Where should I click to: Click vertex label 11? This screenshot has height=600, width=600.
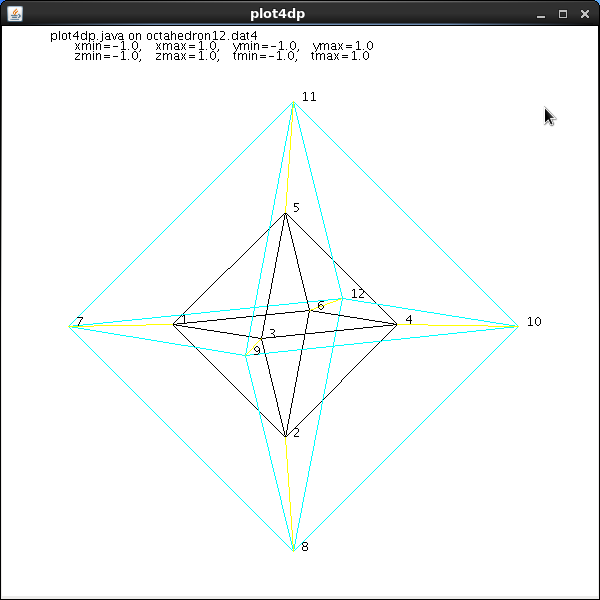click(309, 97)
